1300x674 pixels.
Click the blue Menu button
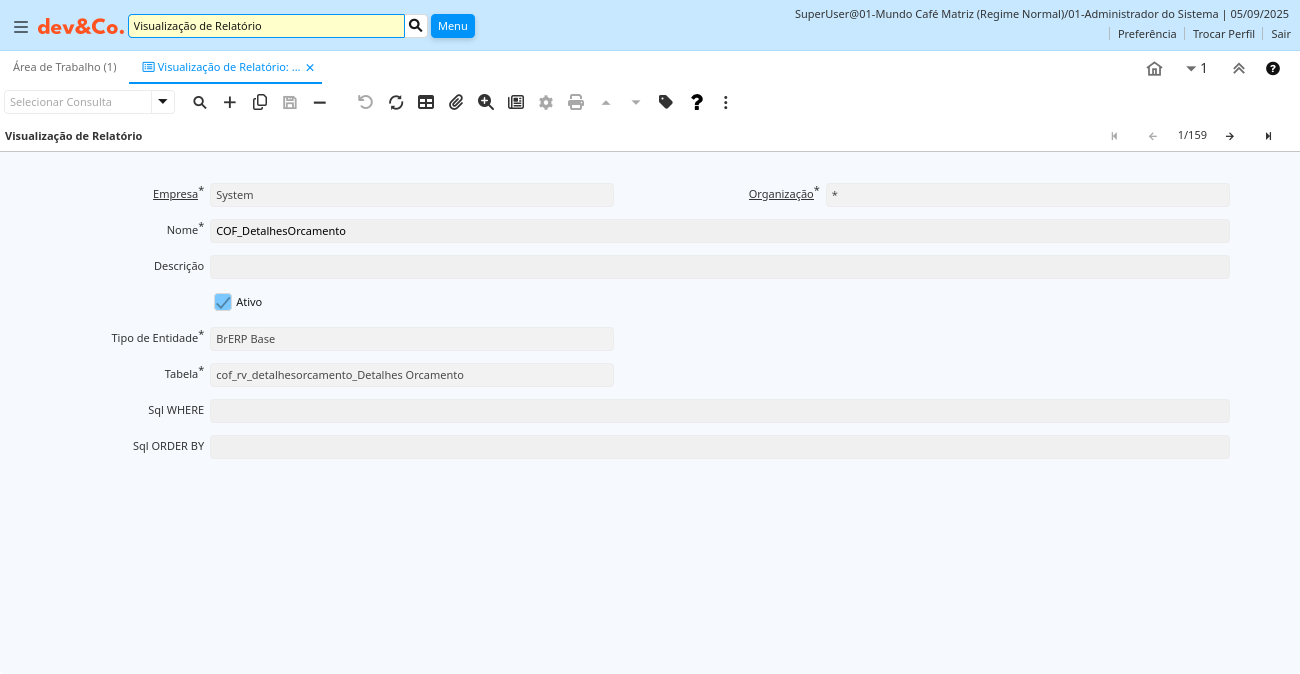[x=453, y=26]
